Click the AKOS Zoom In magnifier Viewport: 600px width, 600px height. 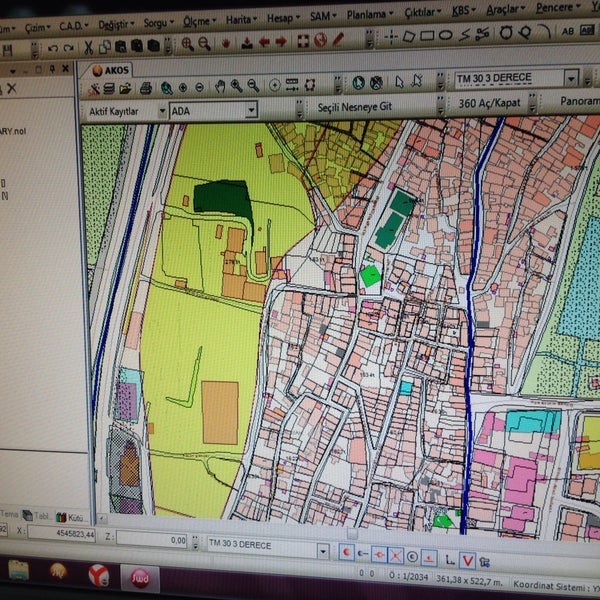(x=236, y=86)
